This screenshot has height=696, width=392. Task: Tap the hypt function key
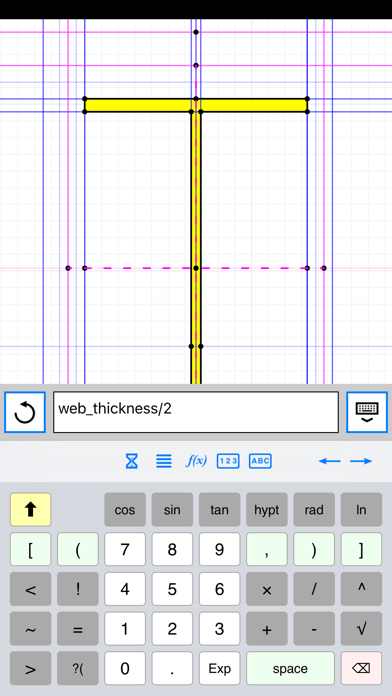[x=266, y=510]
